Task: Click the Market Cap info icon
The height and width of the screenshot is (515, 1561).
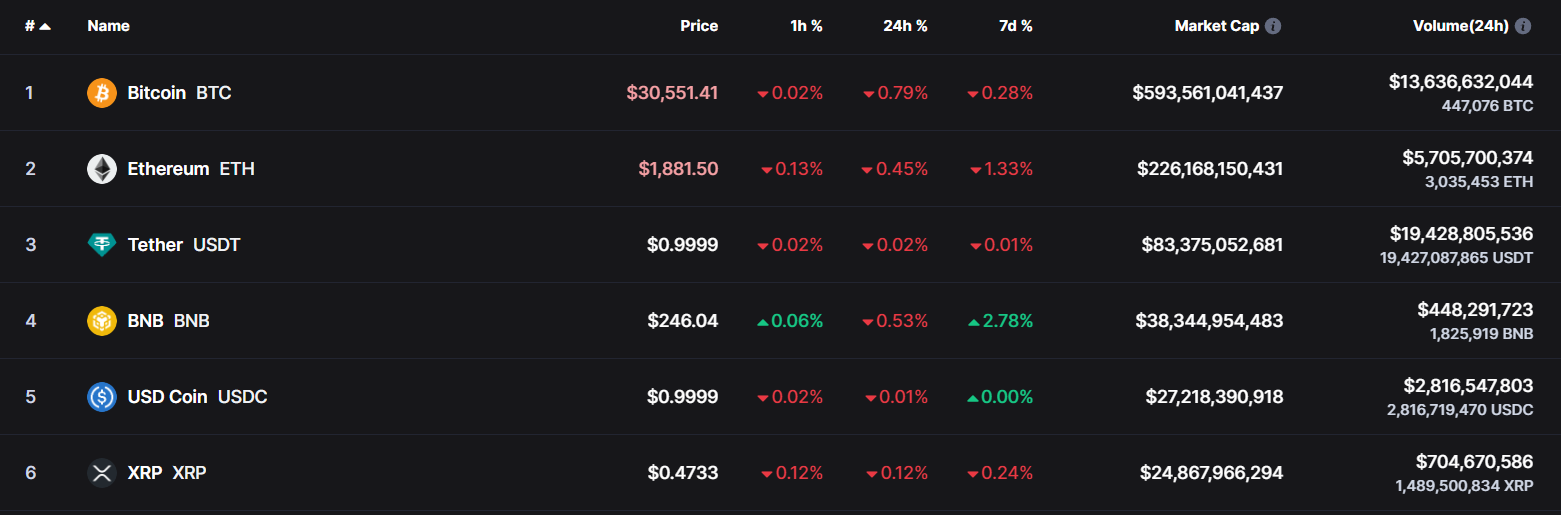Action: click(x=1273, y=26)
